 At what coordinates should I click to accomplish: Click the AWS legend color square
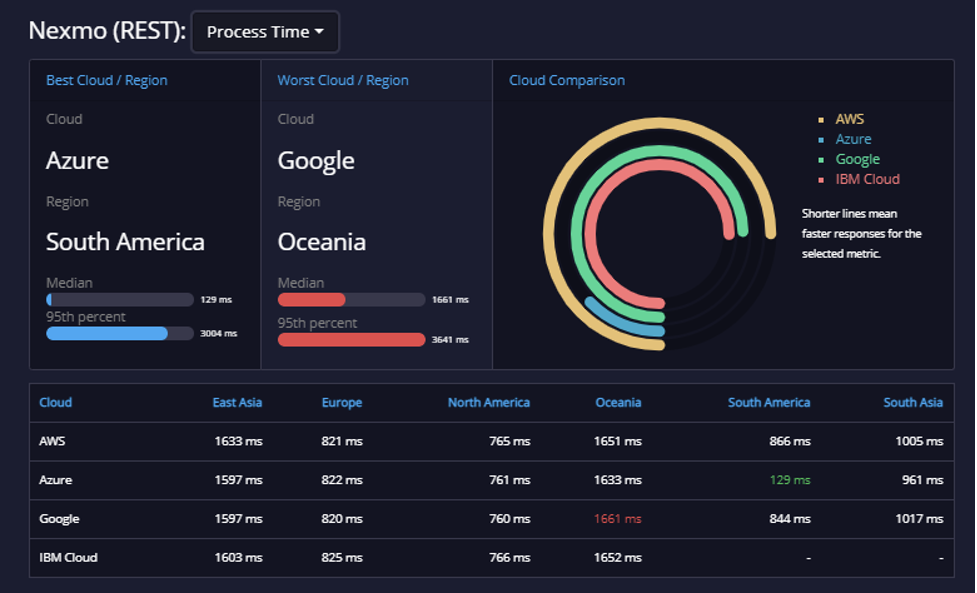[821, 120]
